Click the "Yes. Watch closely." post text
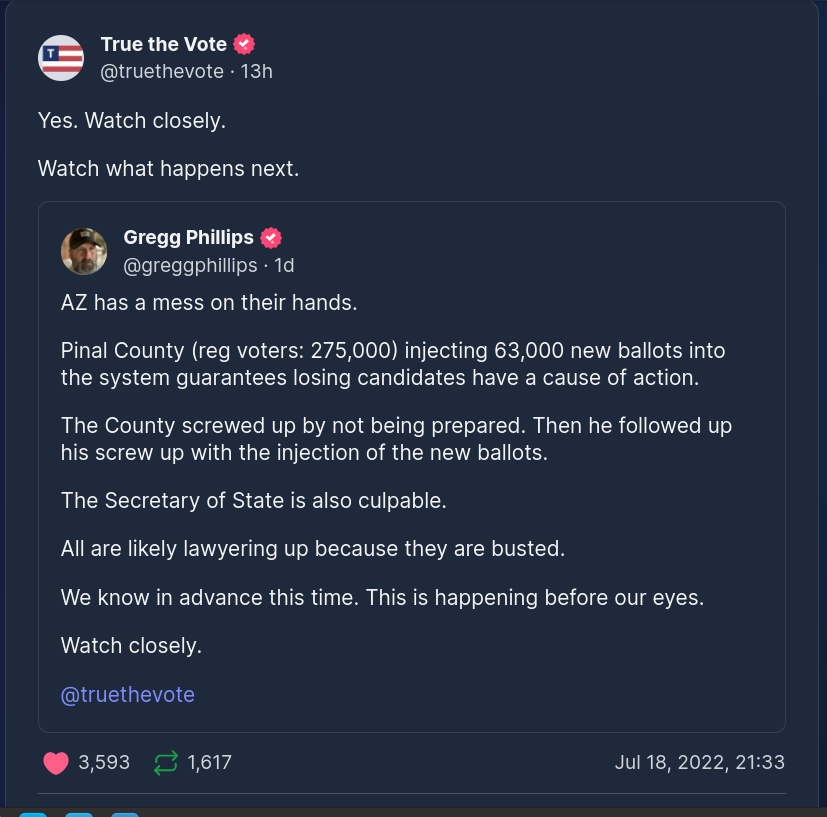The width and height of the screenshot is (827, 817). point(132,121)
